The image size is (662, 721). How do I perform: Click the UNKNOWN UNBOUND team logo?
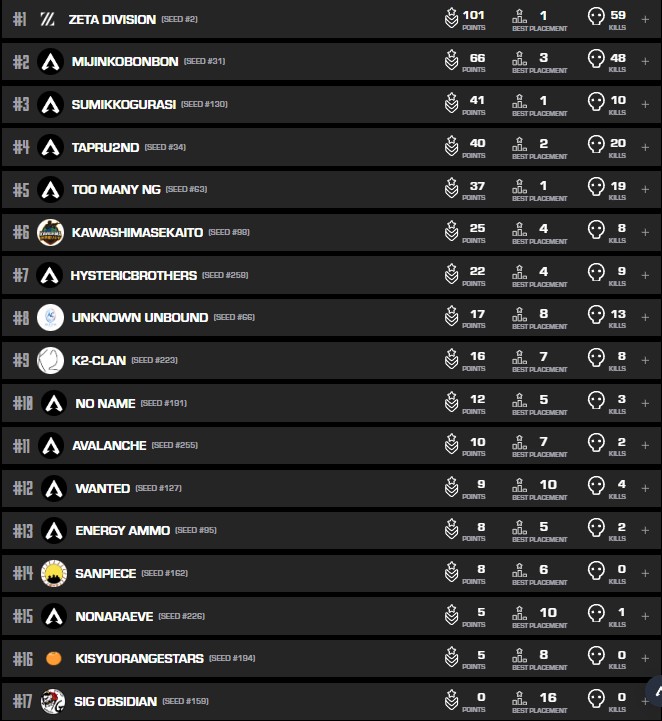click(x=51, y=317)
